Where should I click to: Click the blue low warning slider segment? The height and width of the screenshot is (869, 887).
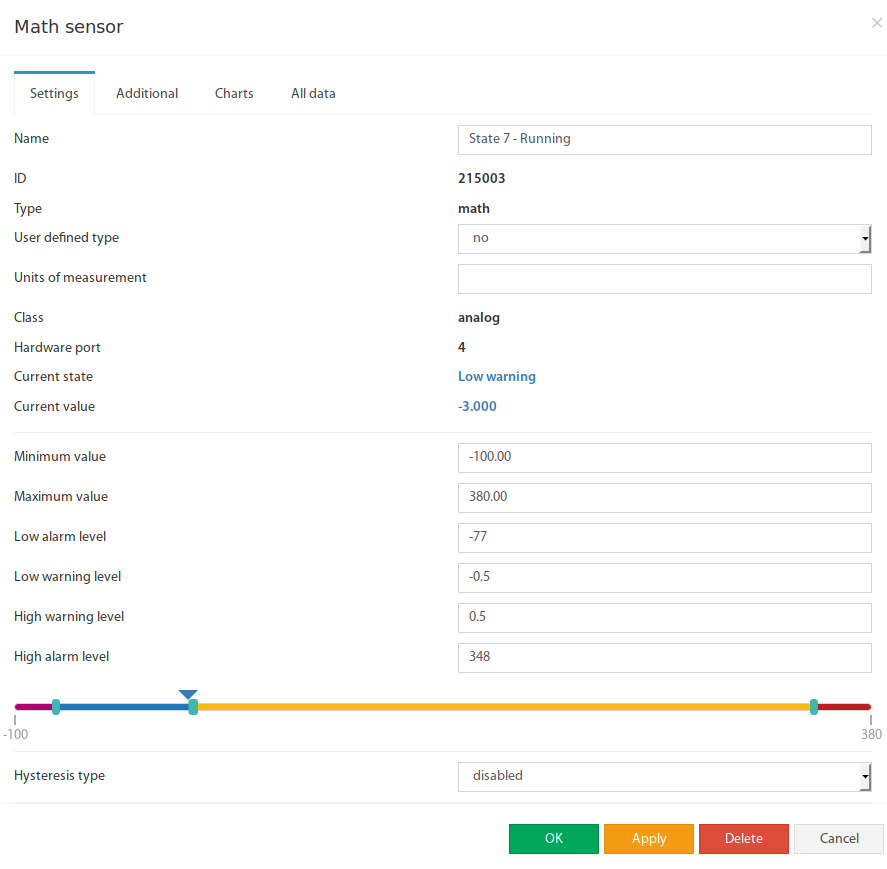tap(124, 707)
